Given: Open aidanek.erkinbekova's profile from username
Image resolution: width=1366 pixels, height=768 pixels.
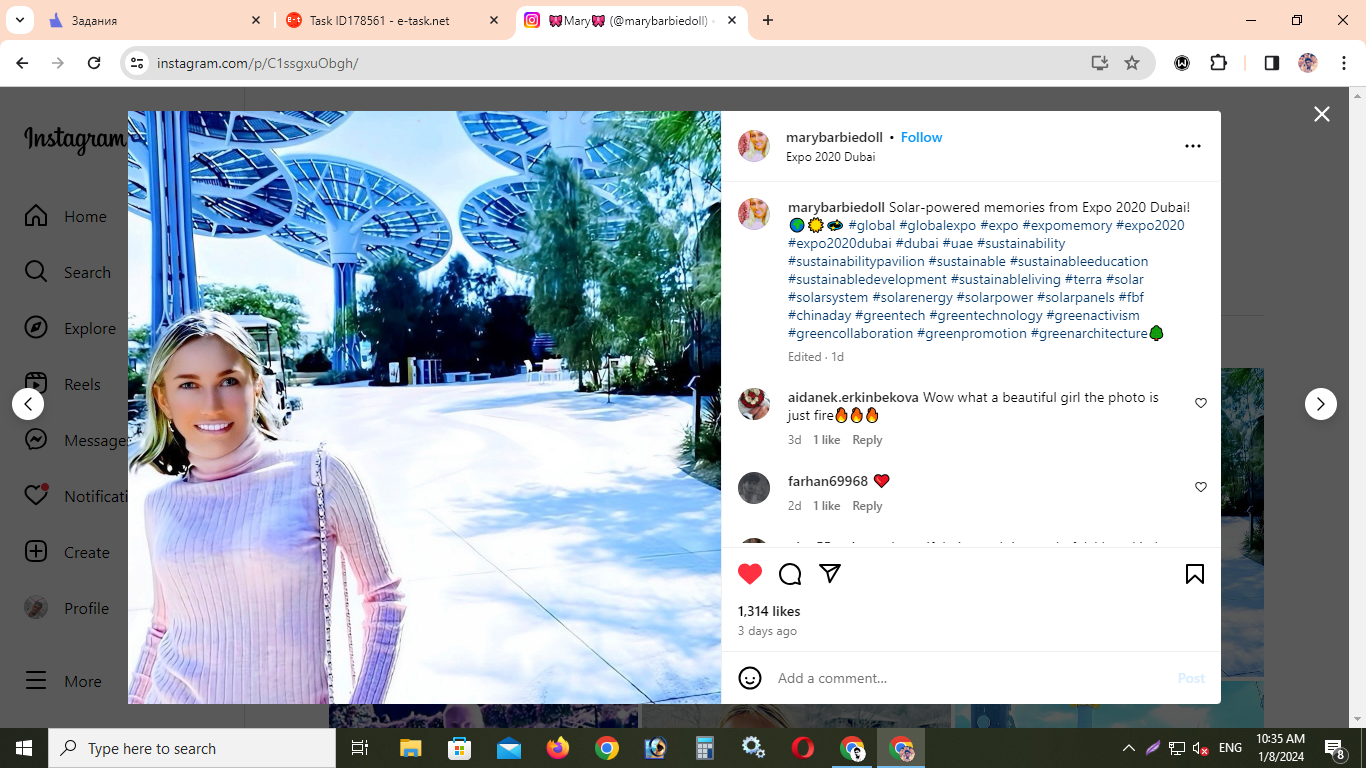Looking at the screenshot, I should click(x=853, y=397).
